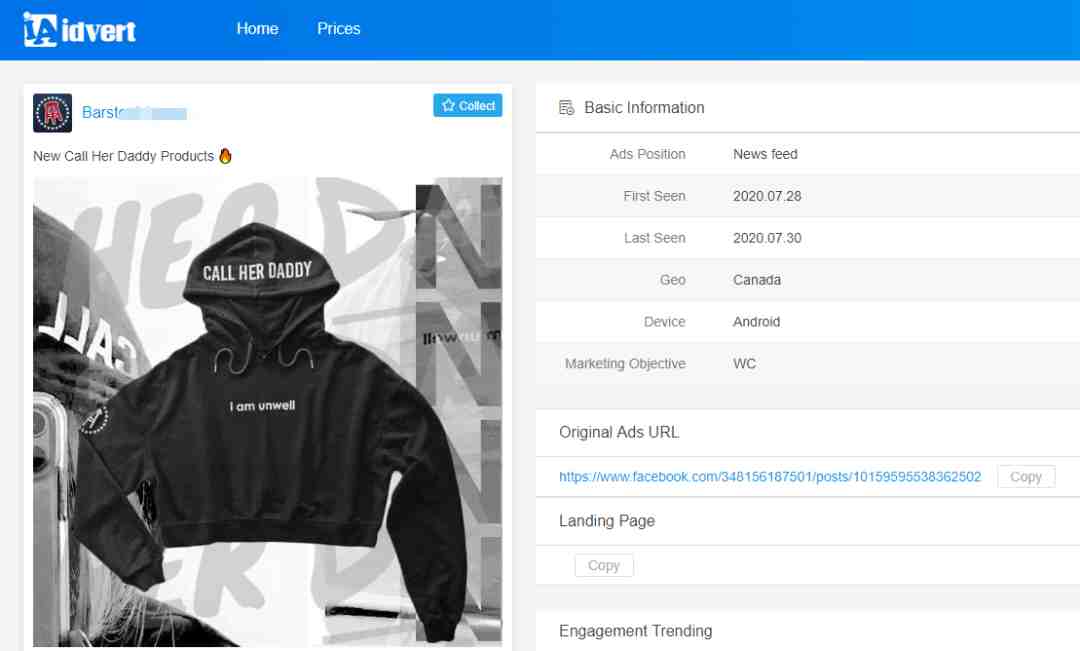Open the Barstool advertiser name link
Screen dimensions: 1080x651
[134, 112]
